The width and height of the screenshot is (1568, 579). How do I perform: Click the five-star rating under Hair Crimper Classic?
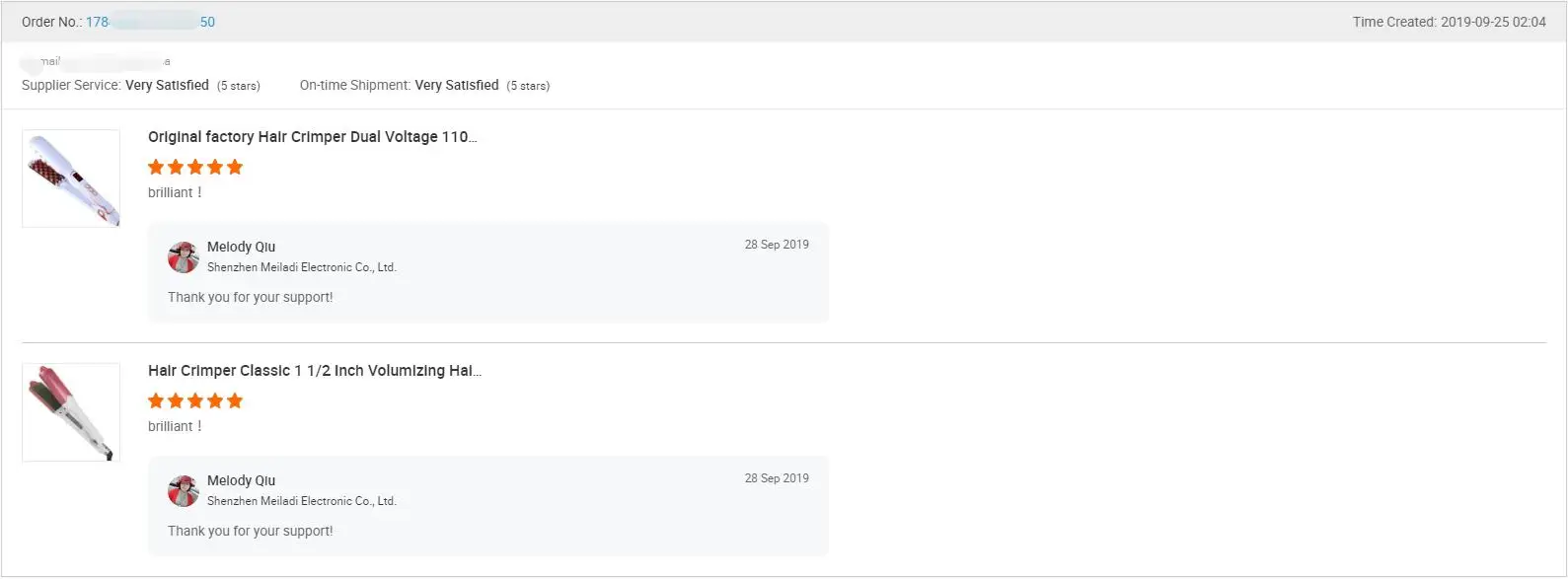point(195,400)
